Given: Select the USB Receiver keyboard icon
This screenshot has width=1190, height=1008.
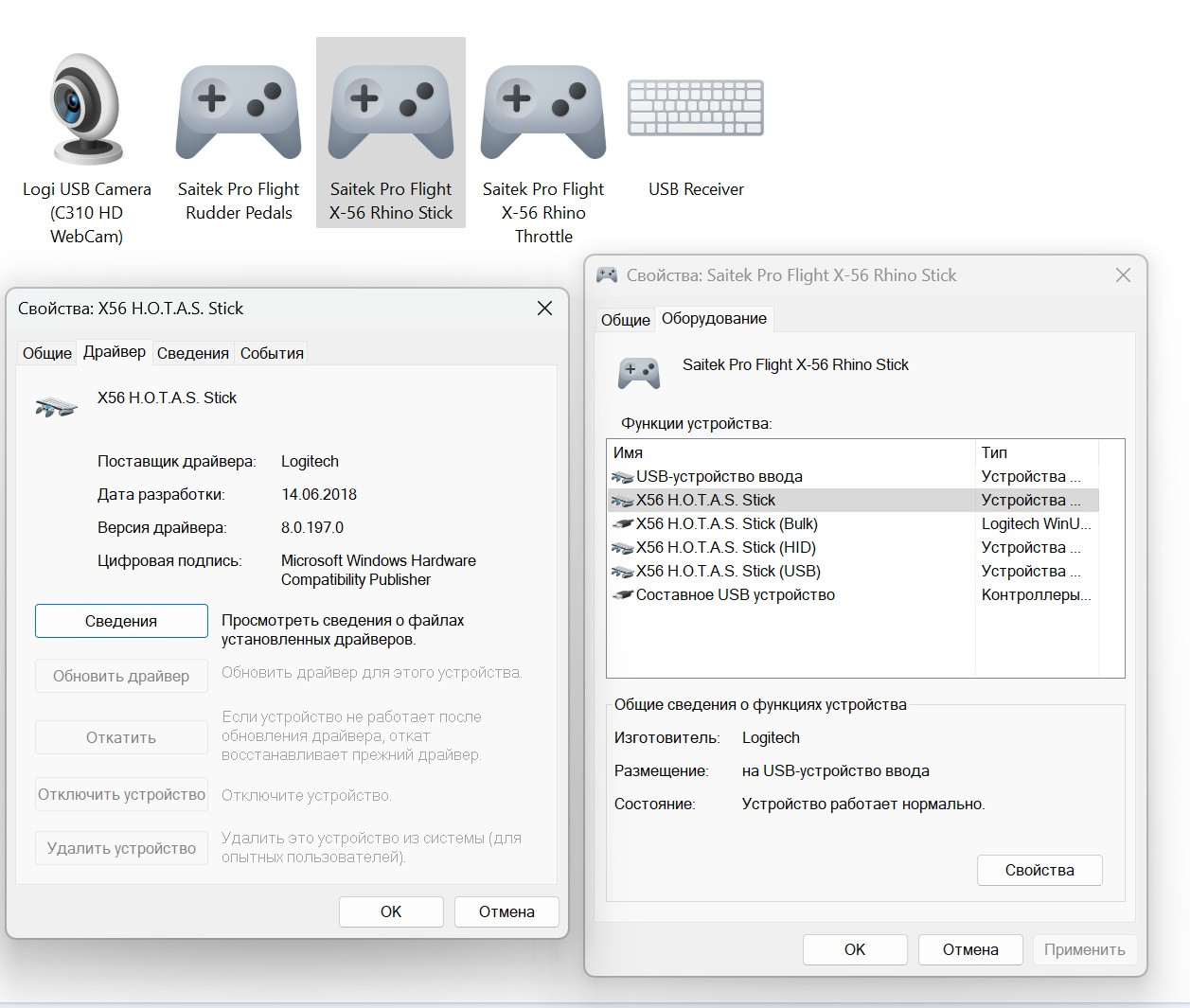Looking at the screenshot, I should [x=696, y=108].
